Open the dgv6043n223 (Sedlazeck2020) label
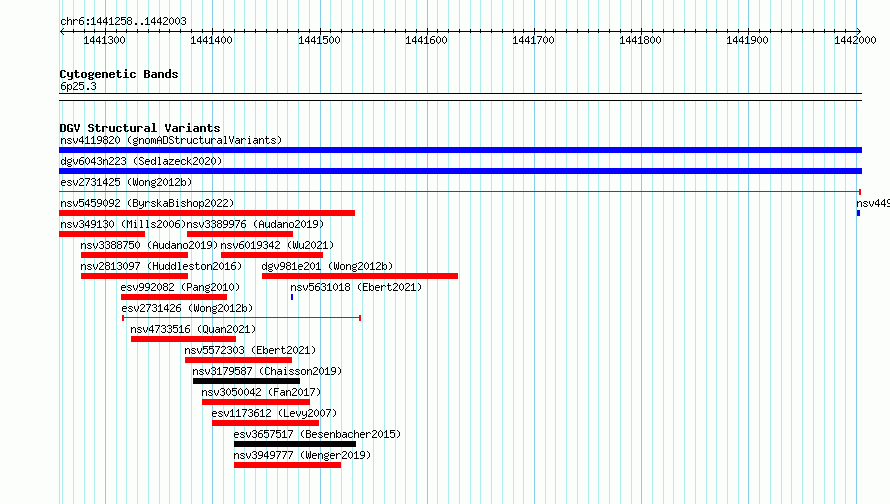This screenshot has height=504, width=890. click(x=141, y=161)
